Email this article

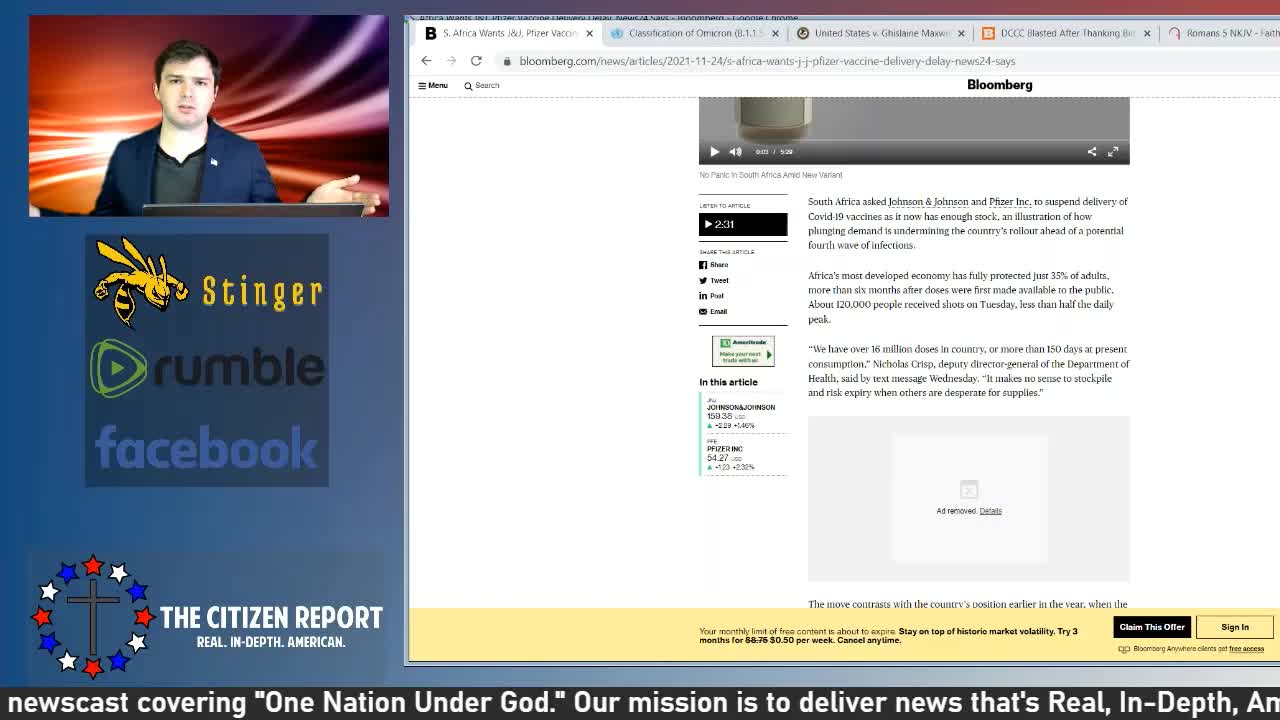pyautogui.click(x=713, y=312)
